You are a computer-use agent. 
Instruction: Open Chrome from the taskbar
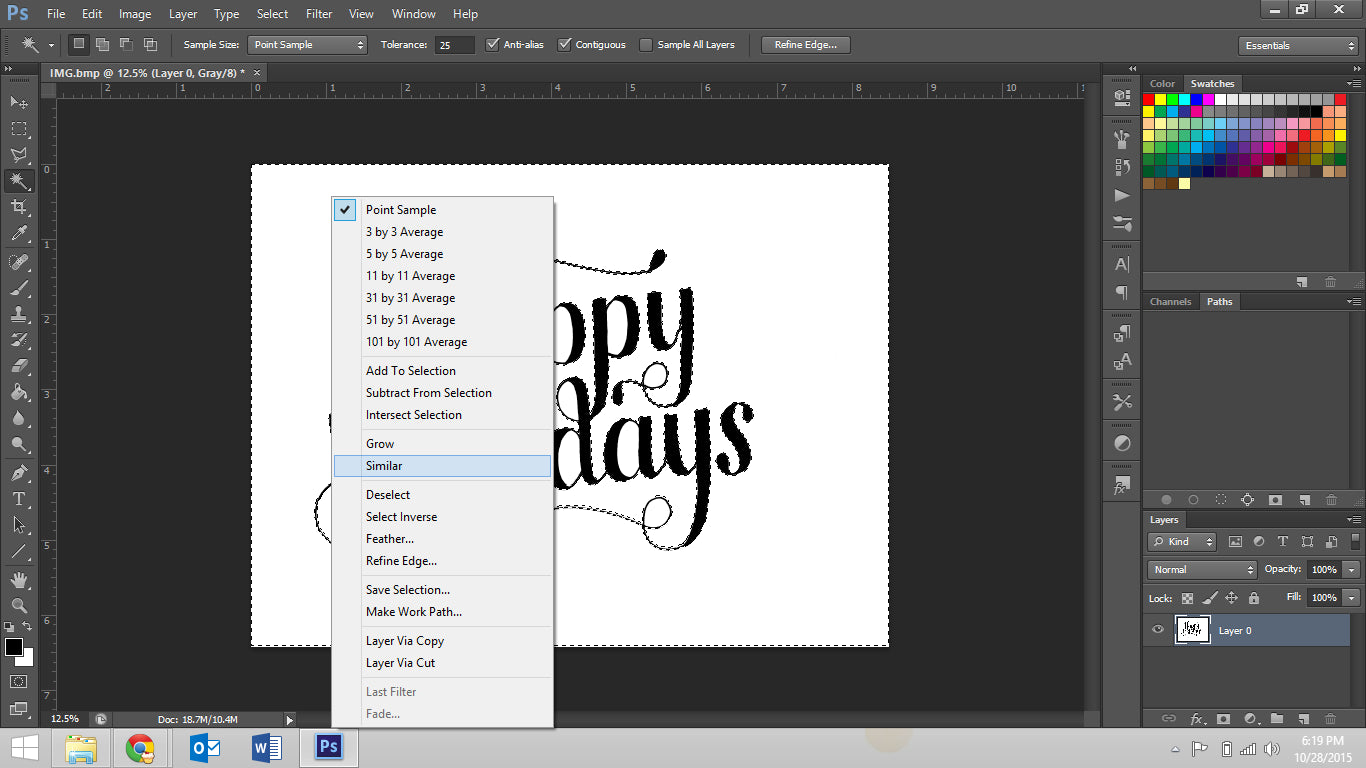pyautogui.click(x=140, y=747)
